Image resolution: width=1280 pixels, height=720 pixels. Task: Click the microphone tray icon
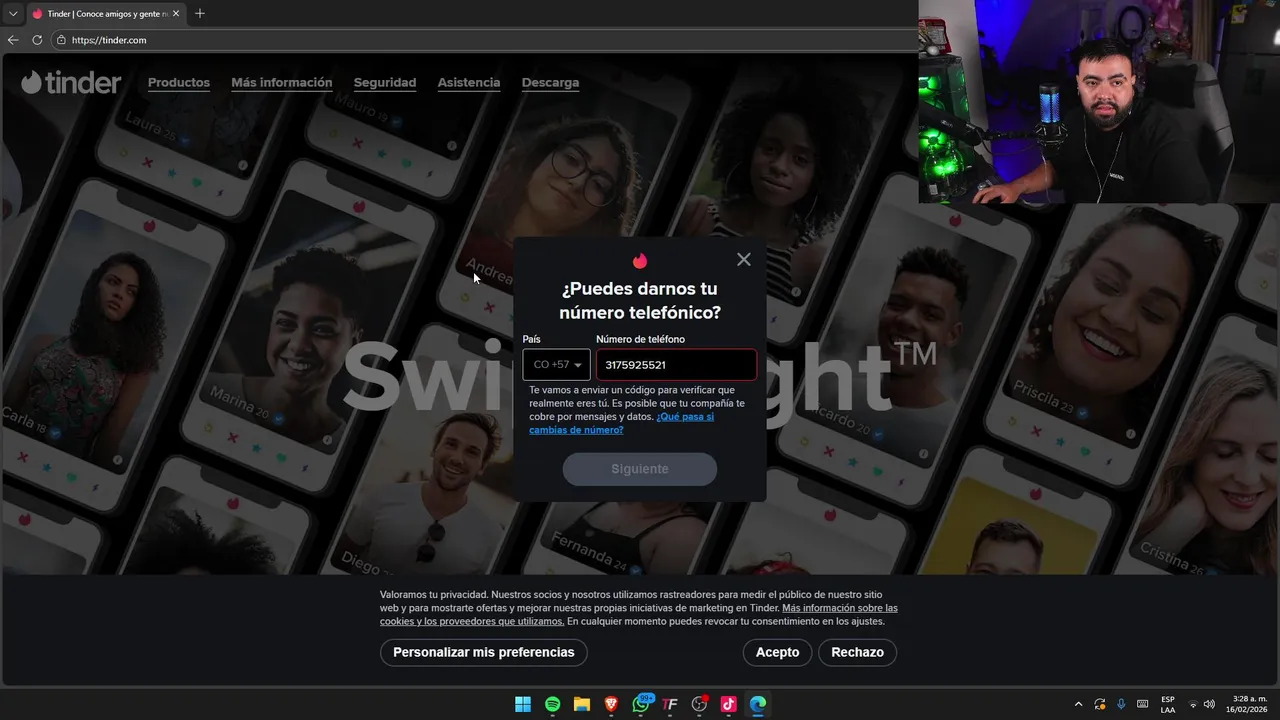(1121, 704)
